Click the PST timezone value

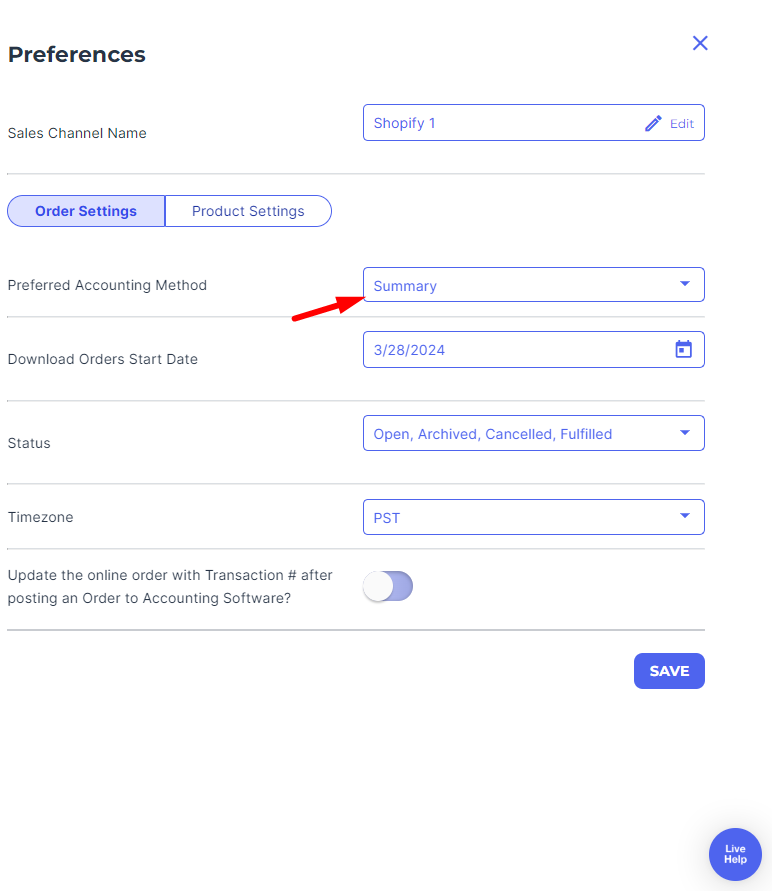pos(387,518)
